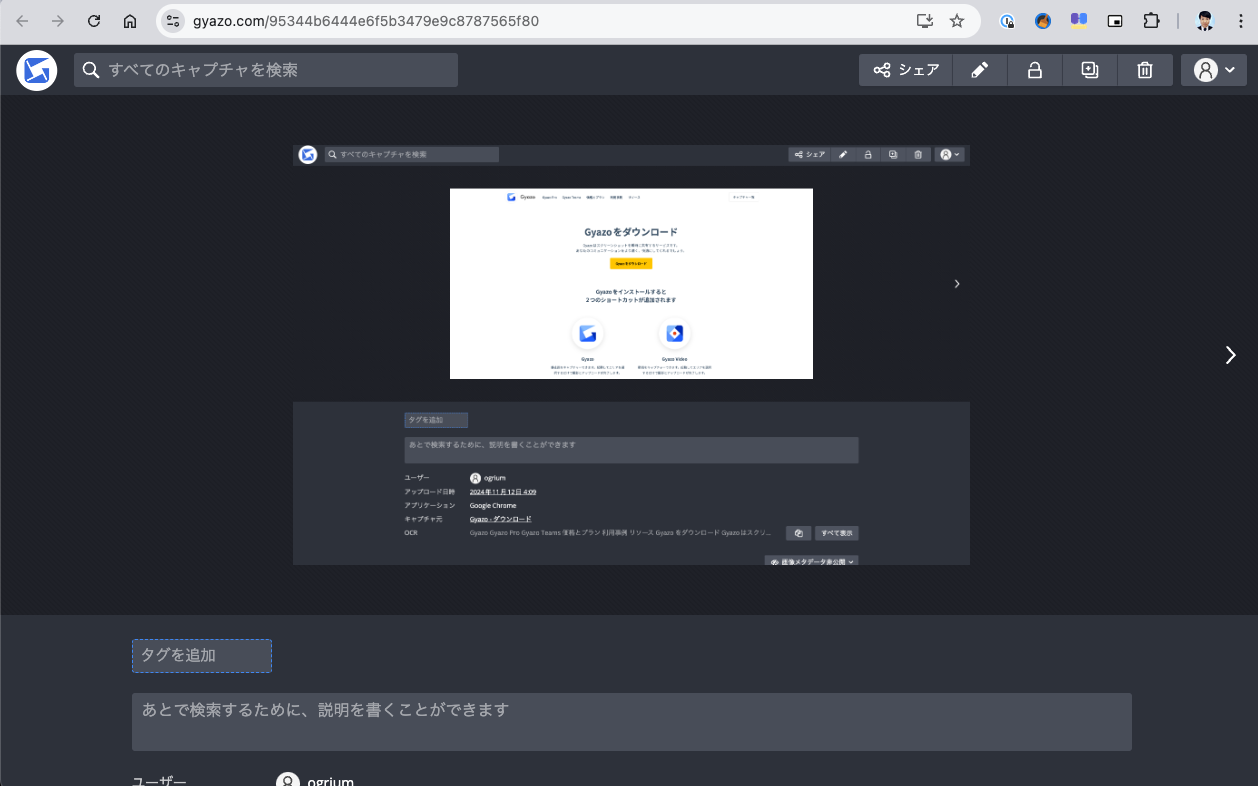Click the picture-in-picture media icon
This screenshot has width=1258, height=786.
pyautogui.click(x=1115, y=21)
